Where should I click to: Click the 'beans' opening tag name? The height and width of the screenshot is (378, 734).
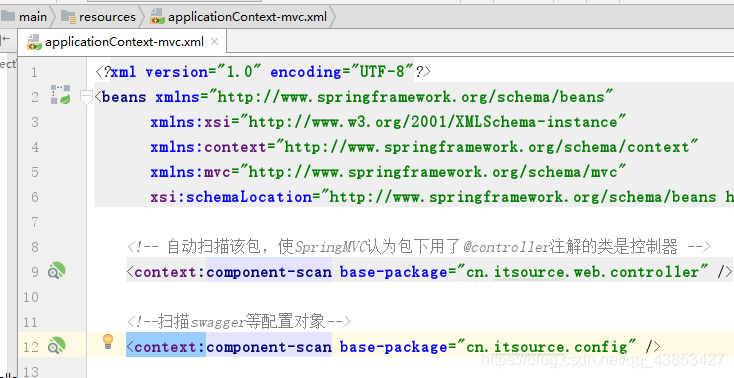pyautogui.click(x=124, y=97)
